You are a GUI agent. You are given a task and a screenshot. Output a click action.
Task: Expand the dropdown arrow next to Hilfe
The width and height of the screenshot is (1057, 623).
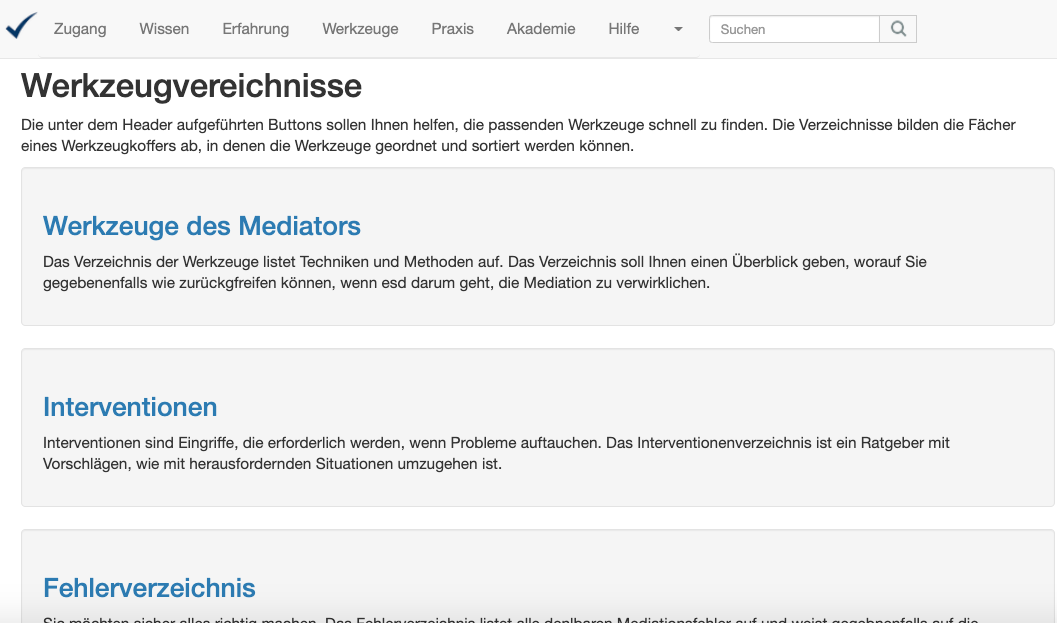(677, 31)
